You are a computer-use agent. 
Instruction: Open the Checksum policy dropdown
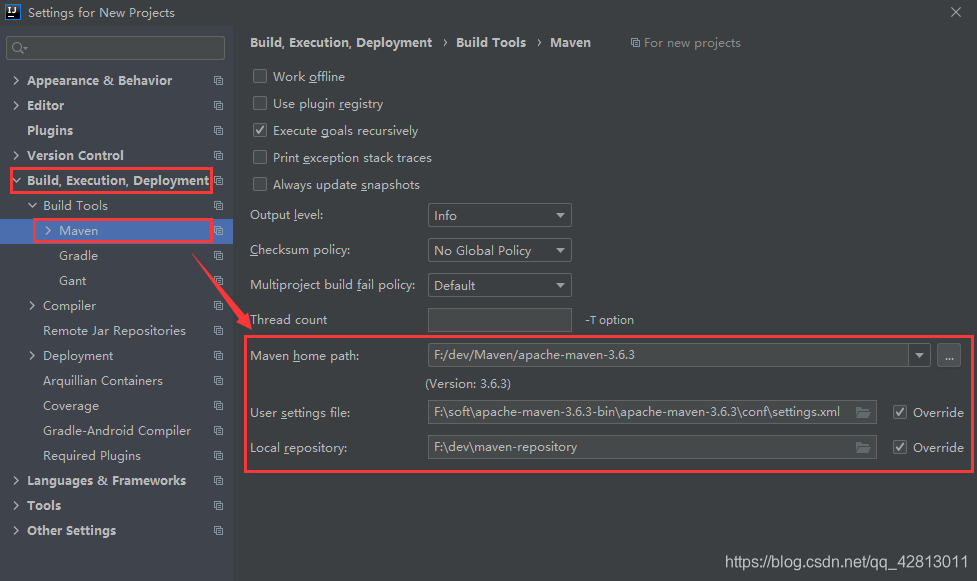coord(499,249)
